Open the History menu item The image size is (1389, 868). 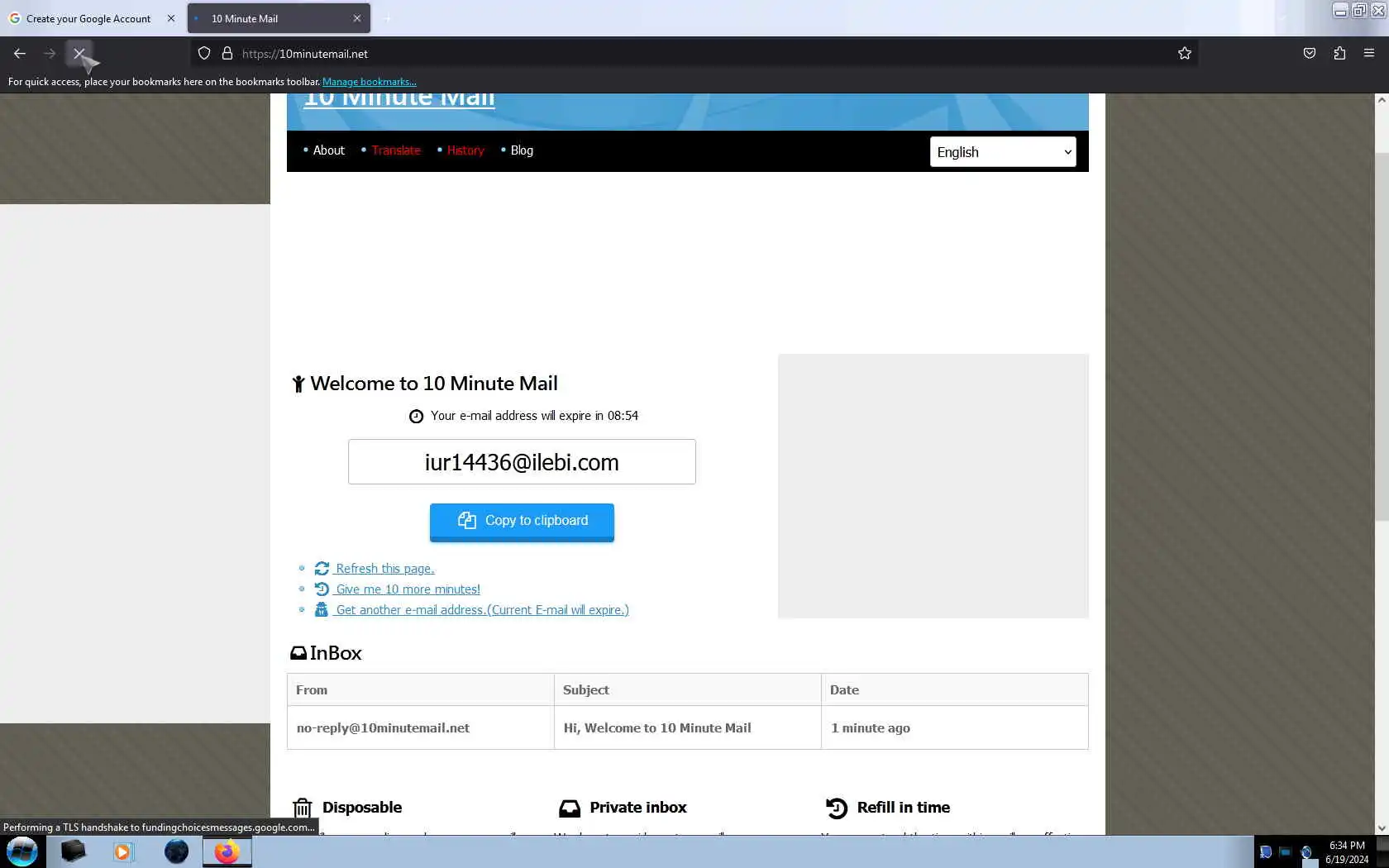tap(465, 150)
